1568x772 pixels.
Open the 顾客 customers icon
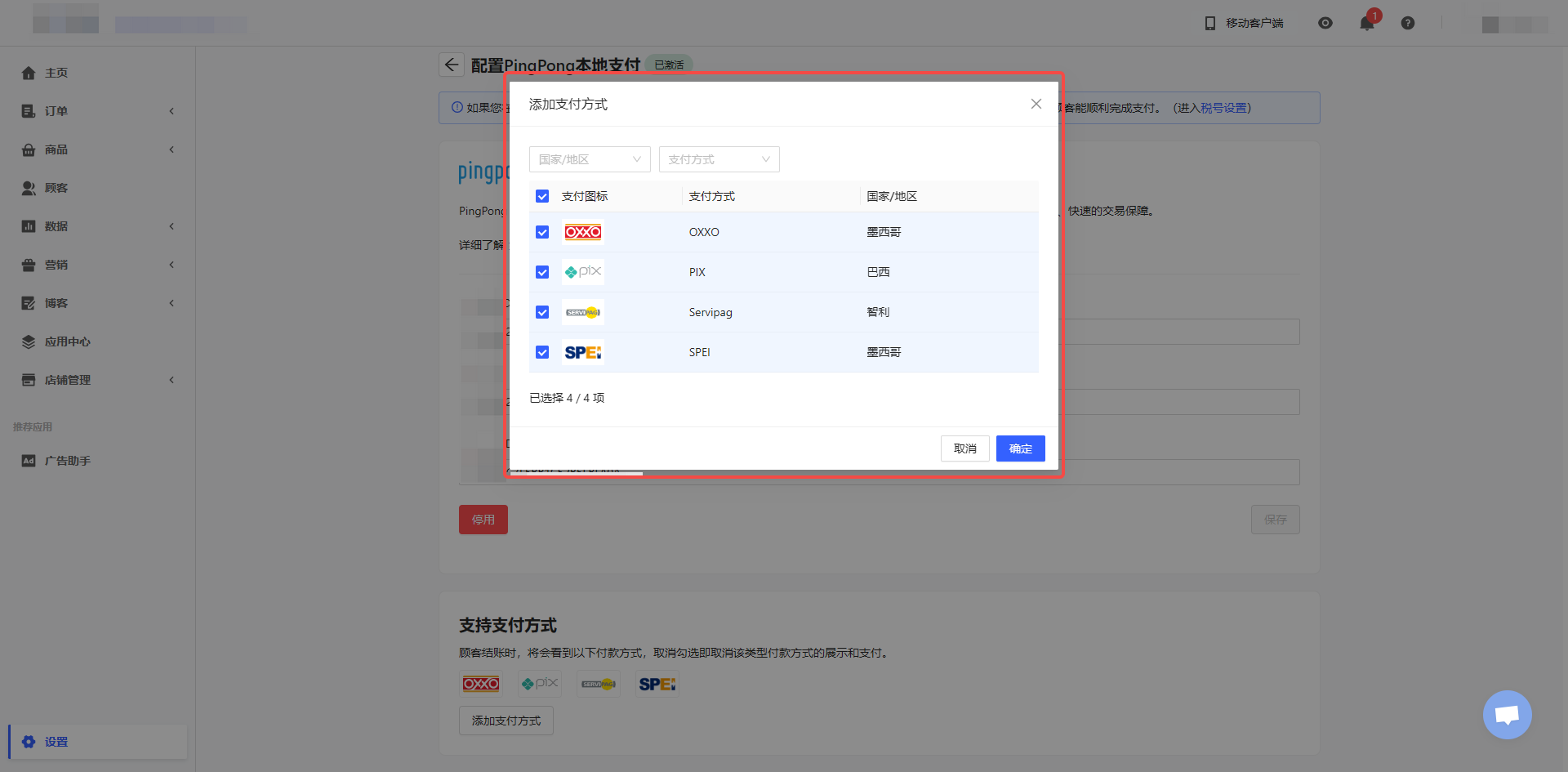[x=29, y=188]
